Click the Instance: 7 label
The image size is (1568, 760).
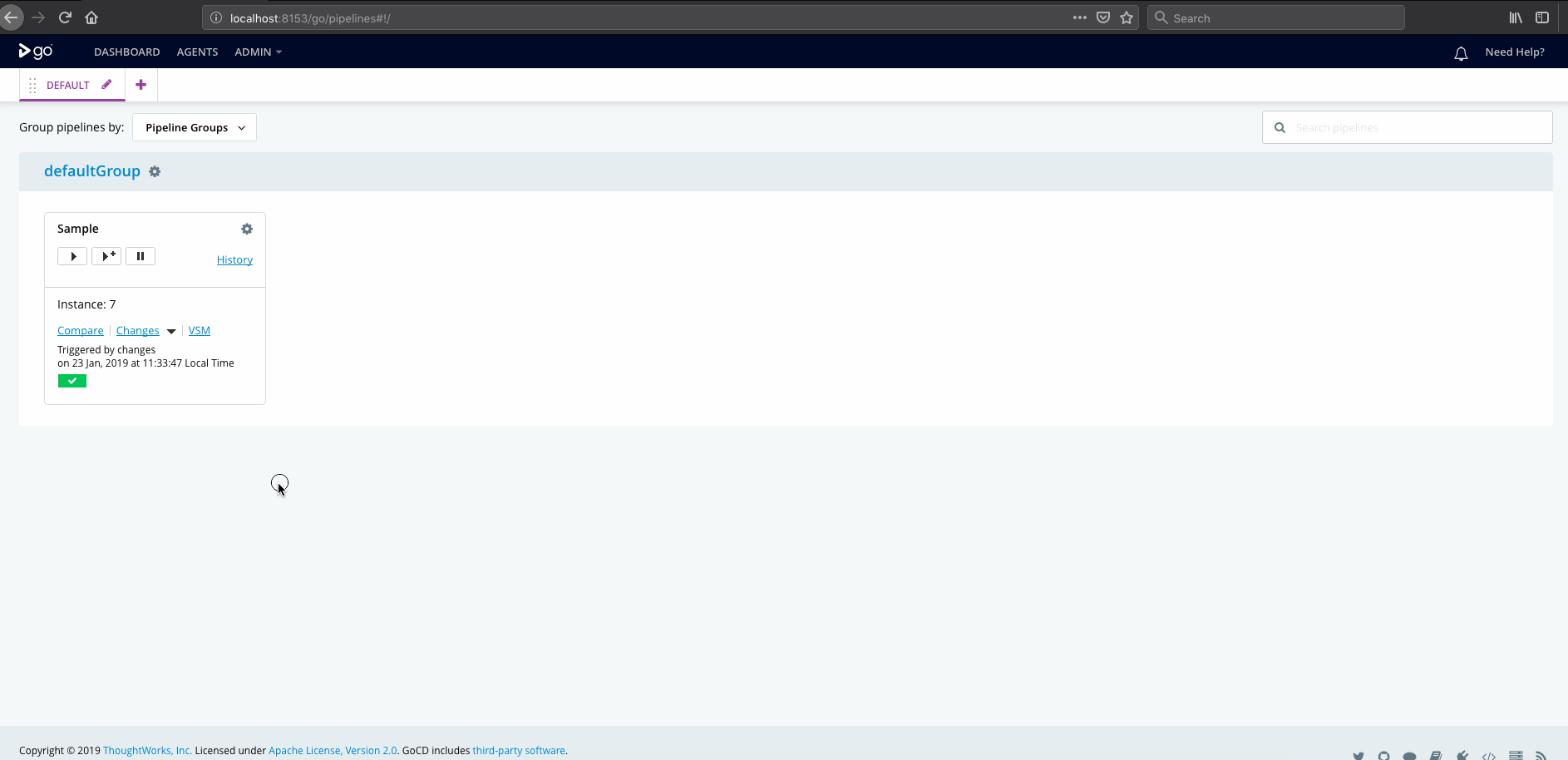86,304
